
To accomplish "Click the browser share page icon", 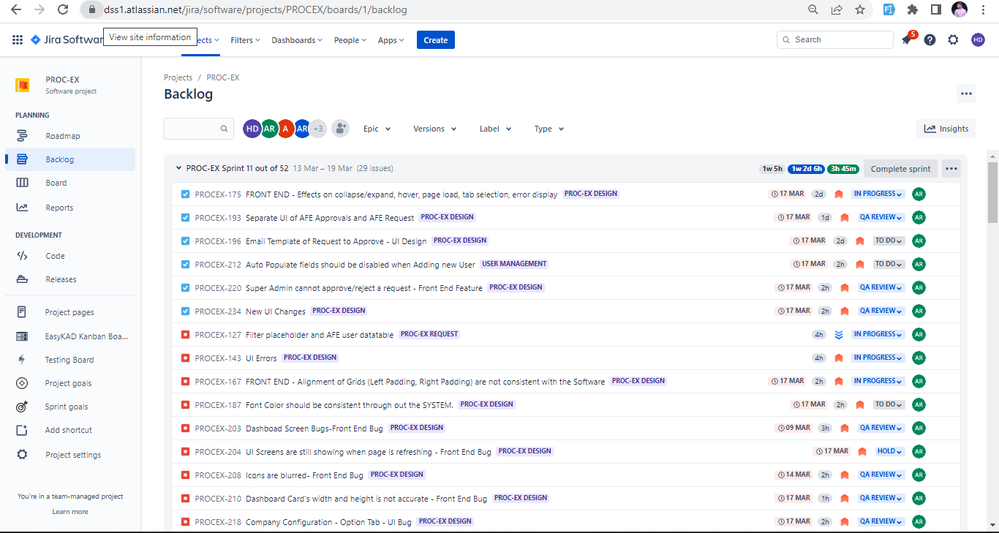I will pyautogui.click(x=837, y=10).
